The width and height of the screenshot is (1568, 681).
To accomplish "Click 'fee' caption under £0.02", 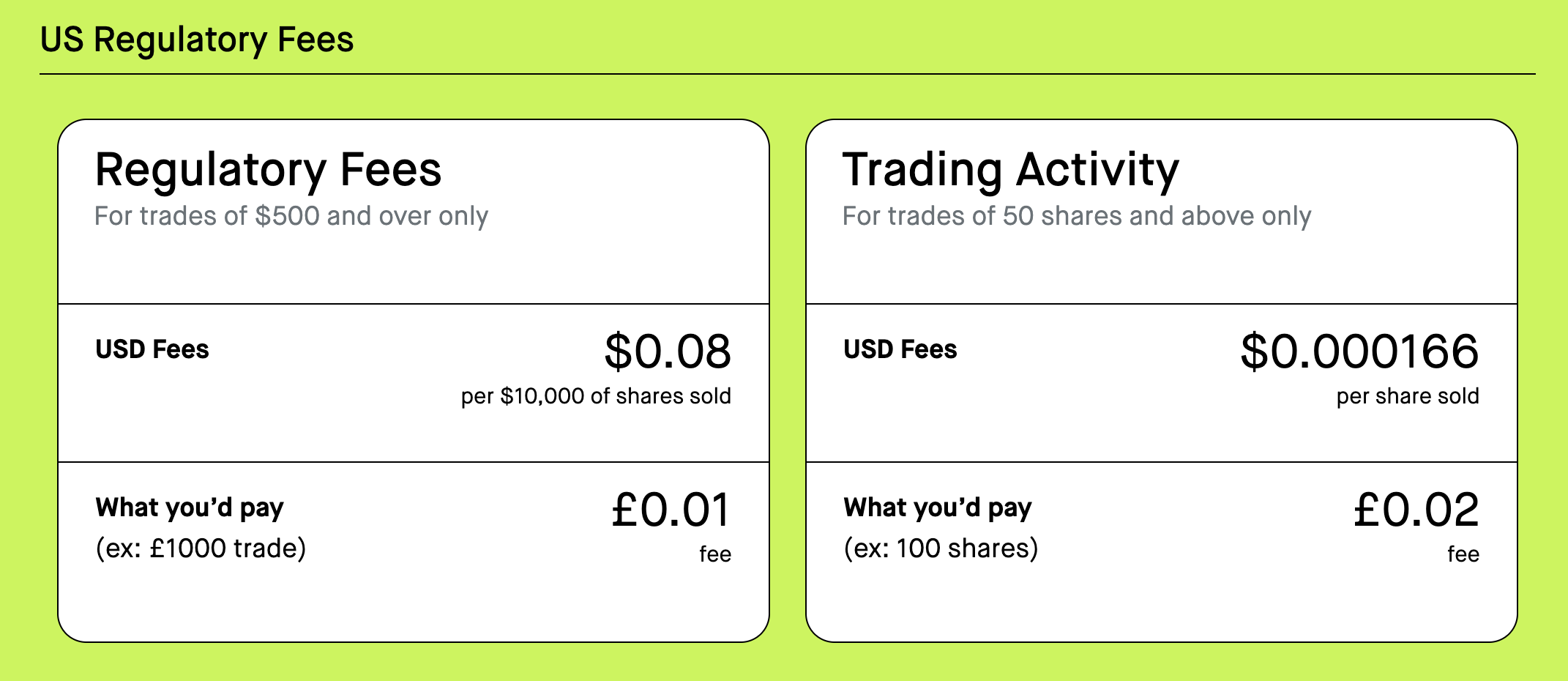I will (1463, 554).
